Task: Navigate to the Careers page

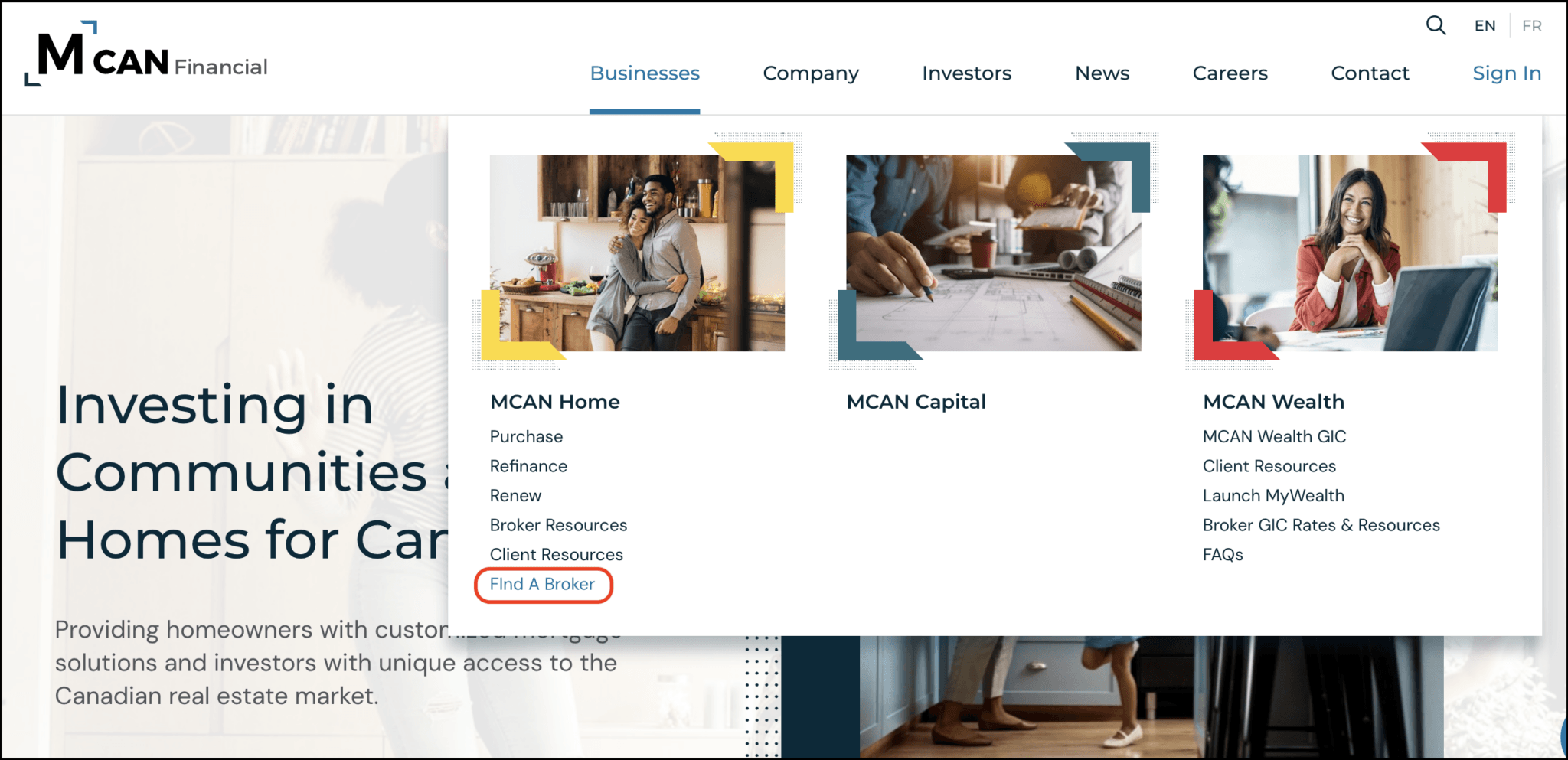Action: point(1230,73)
